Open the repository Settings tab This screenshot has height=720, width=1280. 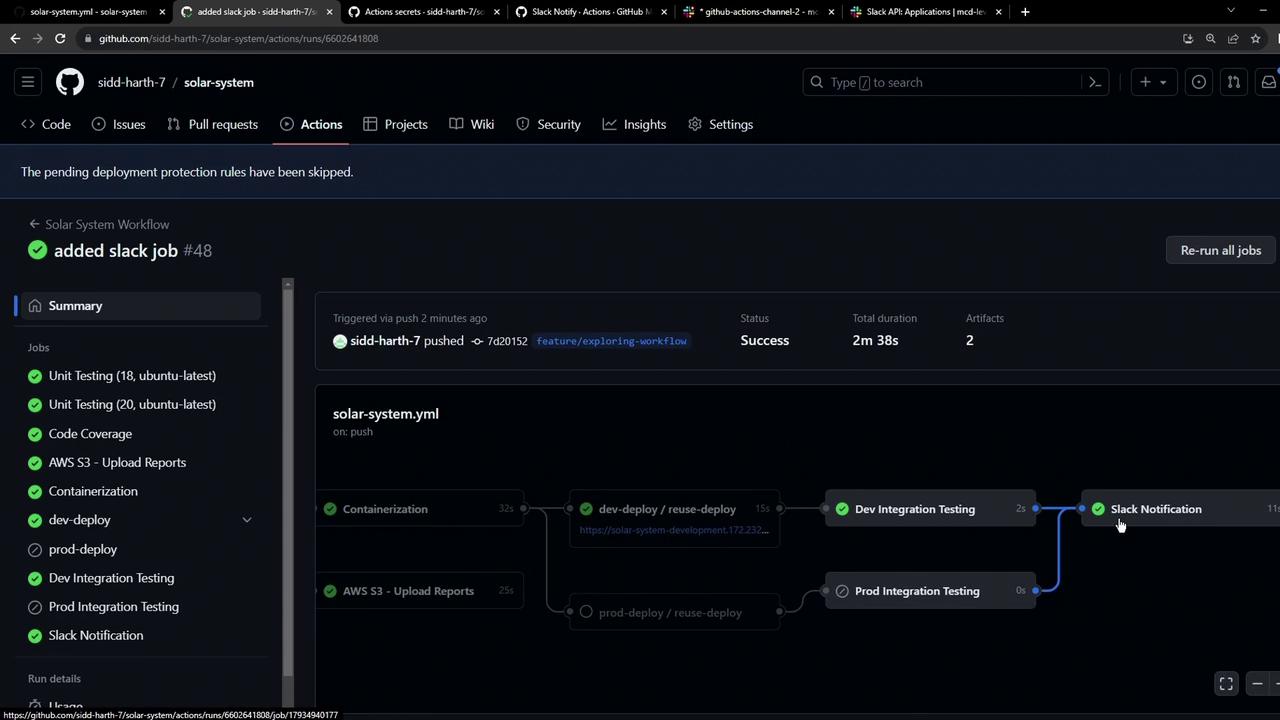tap(720, 124)
